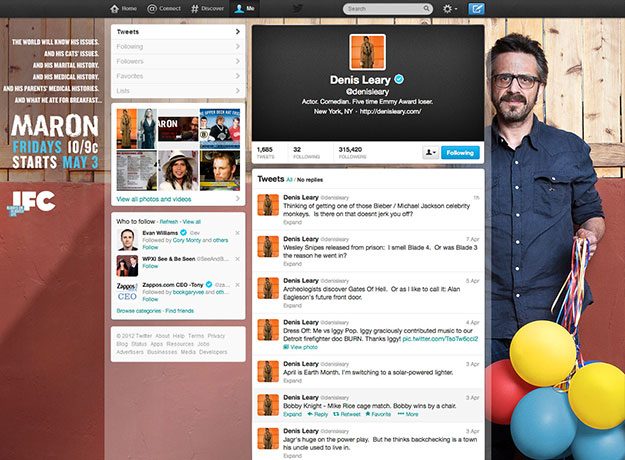View all Who to follow suggestions
The height and width of the screenshot is (460, 625).
coord(192,222)
